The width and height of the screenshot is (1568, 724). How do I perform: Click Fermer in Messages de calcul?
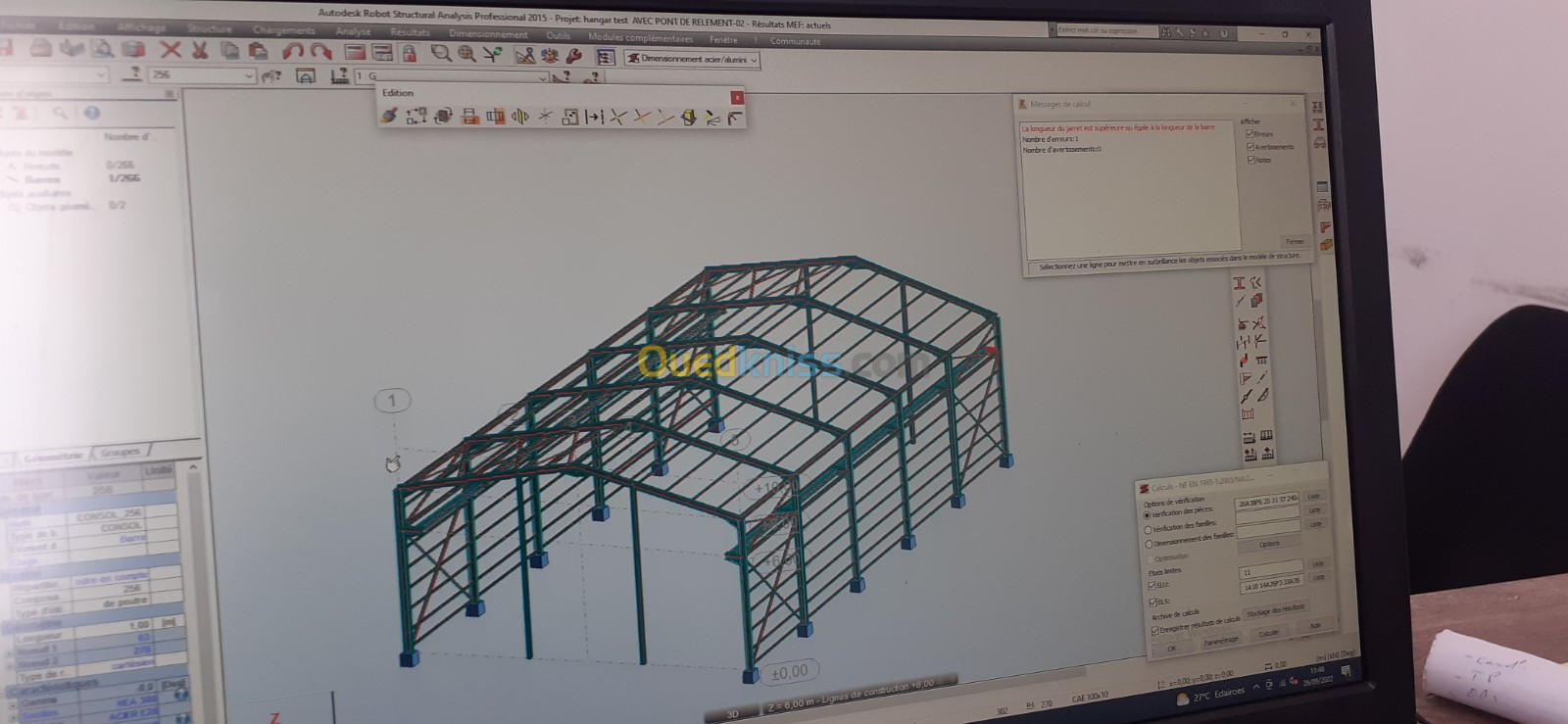pyautogui.click(x=1295, y=242)
